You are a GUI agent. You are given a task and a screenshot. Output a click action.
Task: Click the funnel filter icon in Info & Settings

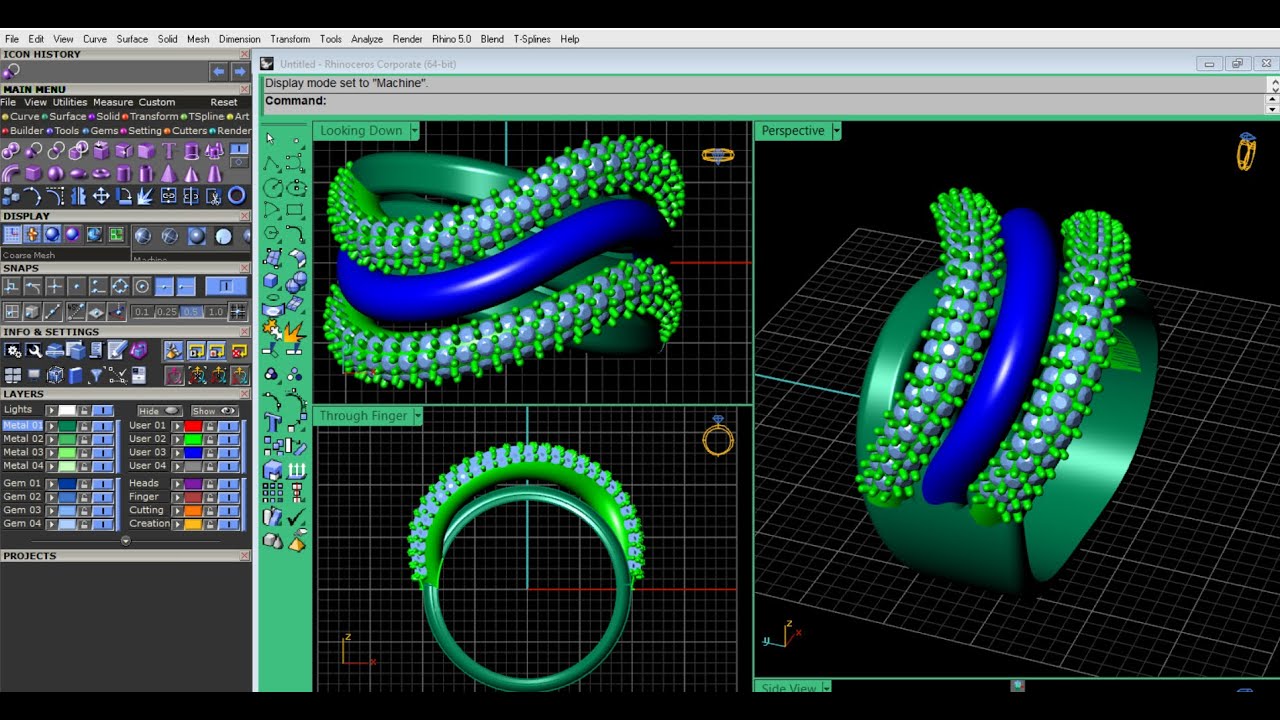pyautogui.click(x=95, y=375)
